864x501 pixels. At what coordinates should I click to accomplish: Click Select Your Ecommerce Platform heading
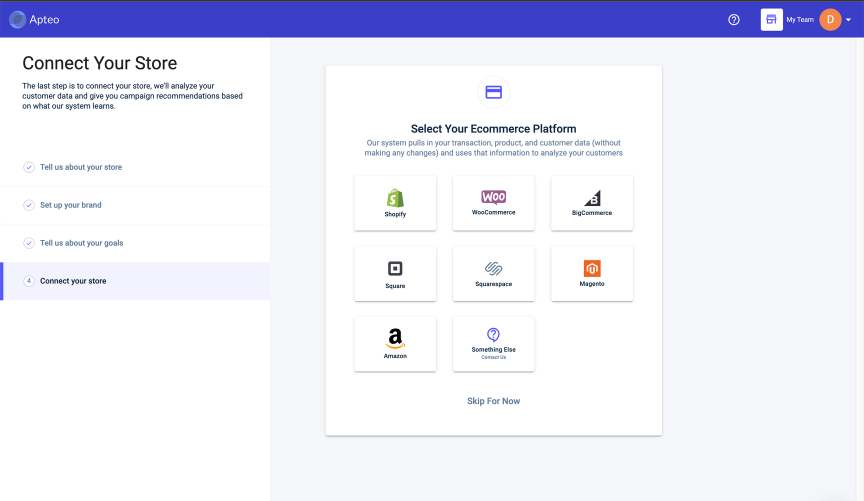click(x=493, y=129)
